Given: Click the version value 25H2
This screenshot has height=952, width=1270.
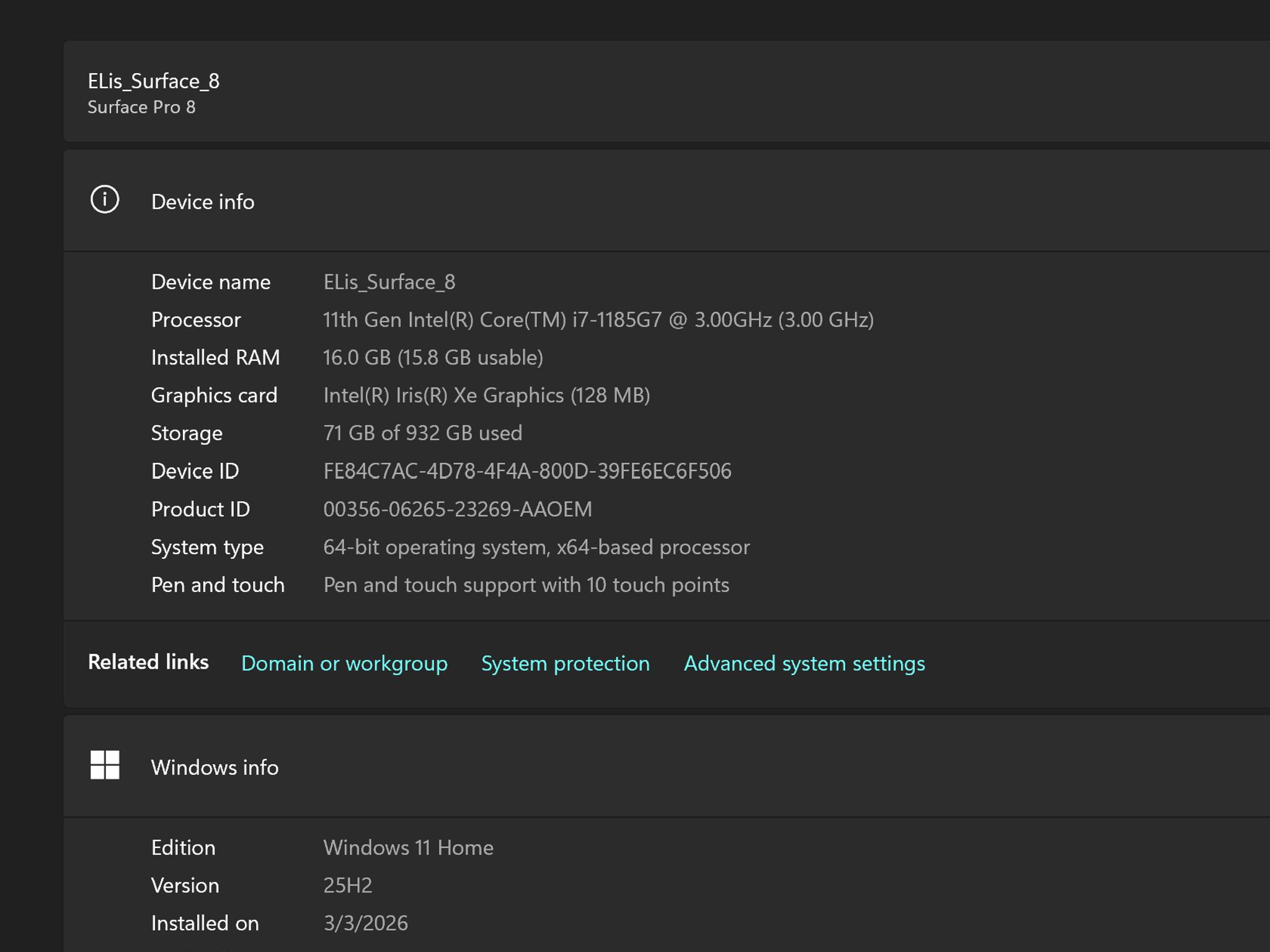Looking at the screenshot, I should click(x=348, y=885).
